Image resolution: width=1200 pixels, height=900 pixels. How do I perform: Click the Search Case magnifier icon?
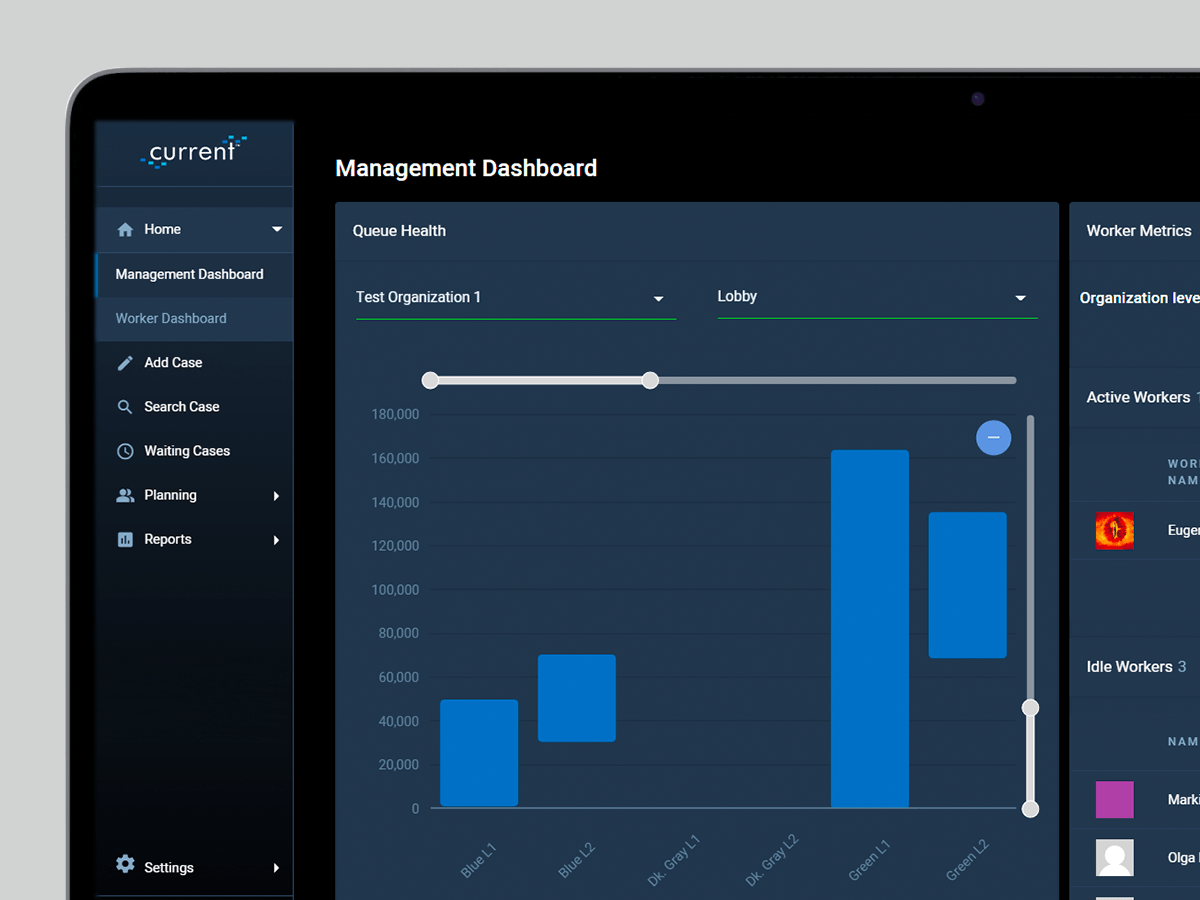125,407
